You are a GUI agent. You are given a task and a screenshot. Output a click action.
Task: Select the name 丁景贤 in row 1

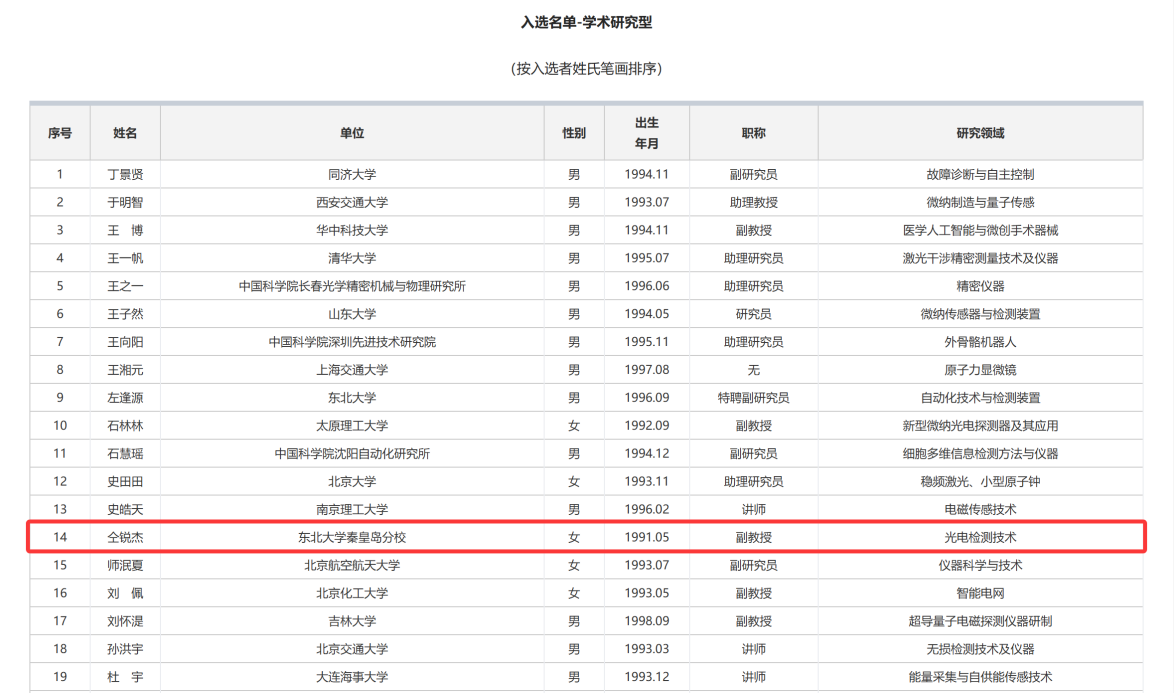click(x=125, y=174)
